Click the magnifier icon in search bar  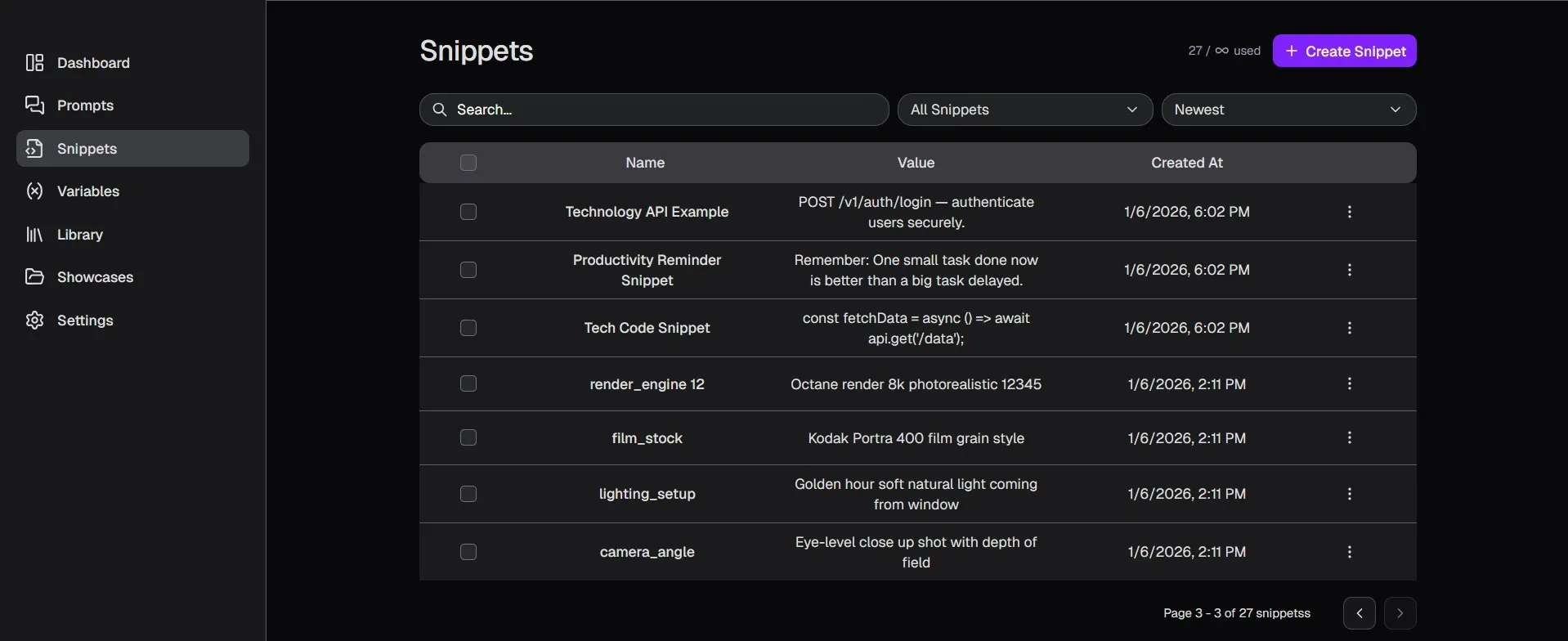[x=440, y=110]
